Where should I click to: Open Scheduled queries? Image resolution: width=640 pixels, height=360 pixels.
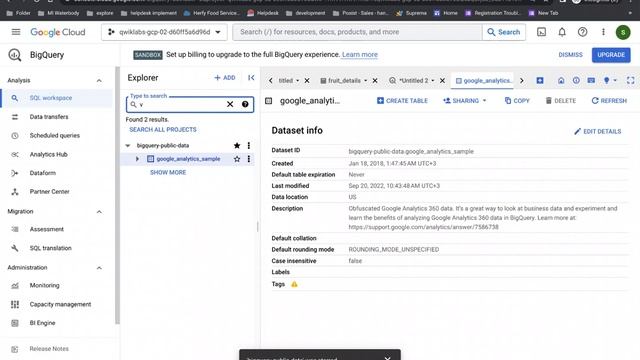click(x=55, y=136)
